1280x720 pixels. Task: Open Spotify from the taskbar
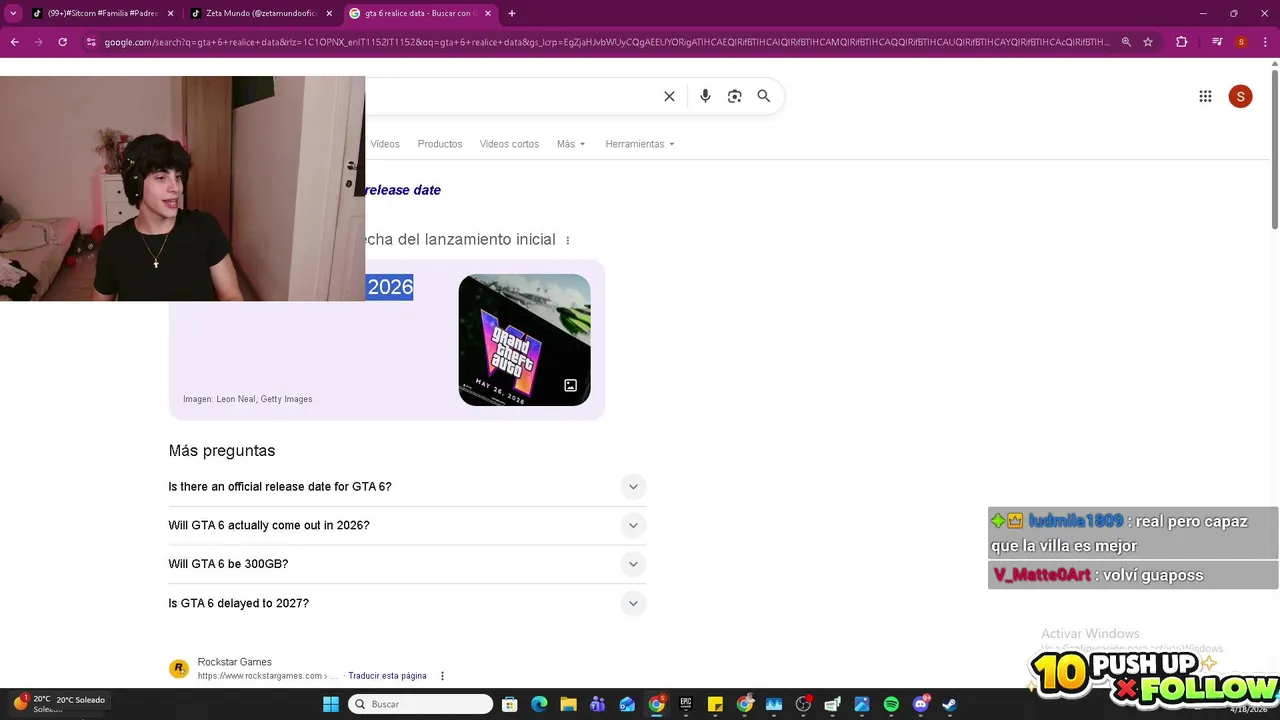point(891,704)
